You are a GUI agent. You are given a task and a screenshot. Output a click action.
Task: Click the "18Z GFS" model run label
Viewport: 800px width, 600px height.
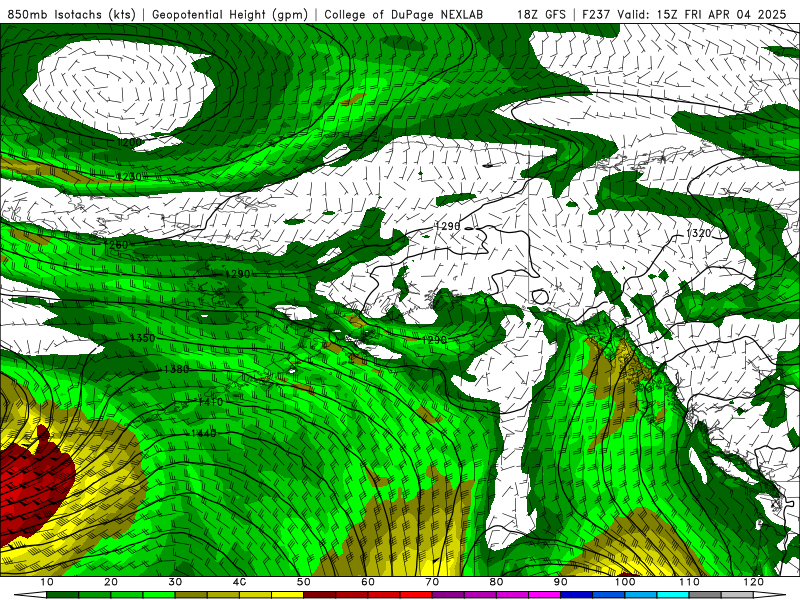tap(541, 14)
